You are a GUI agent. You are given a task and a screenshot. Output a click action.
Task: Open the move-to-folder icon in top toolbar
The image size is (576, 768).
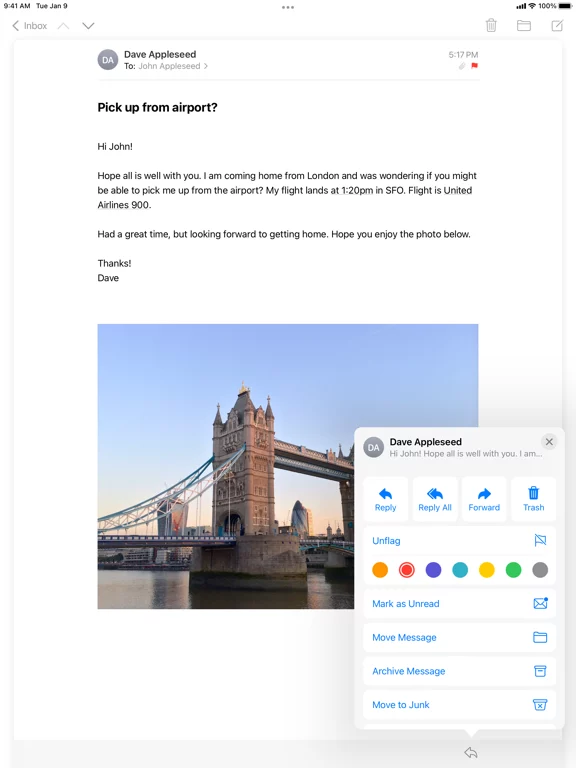524,25
